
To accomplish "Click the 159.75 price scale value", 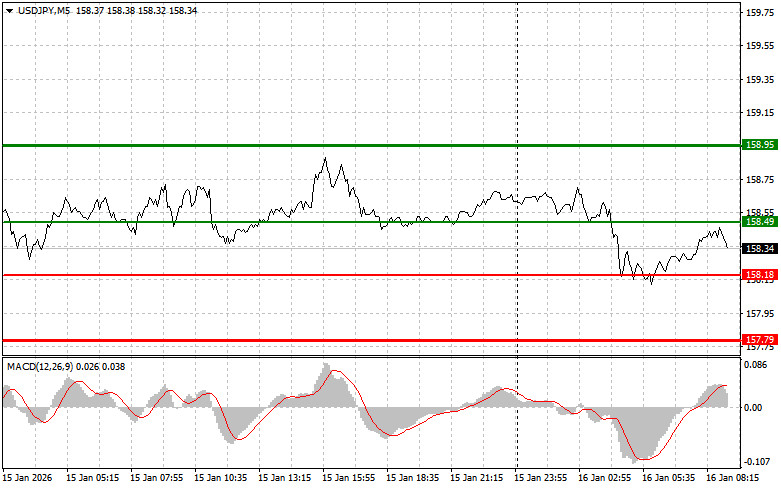I will [760, 13].
